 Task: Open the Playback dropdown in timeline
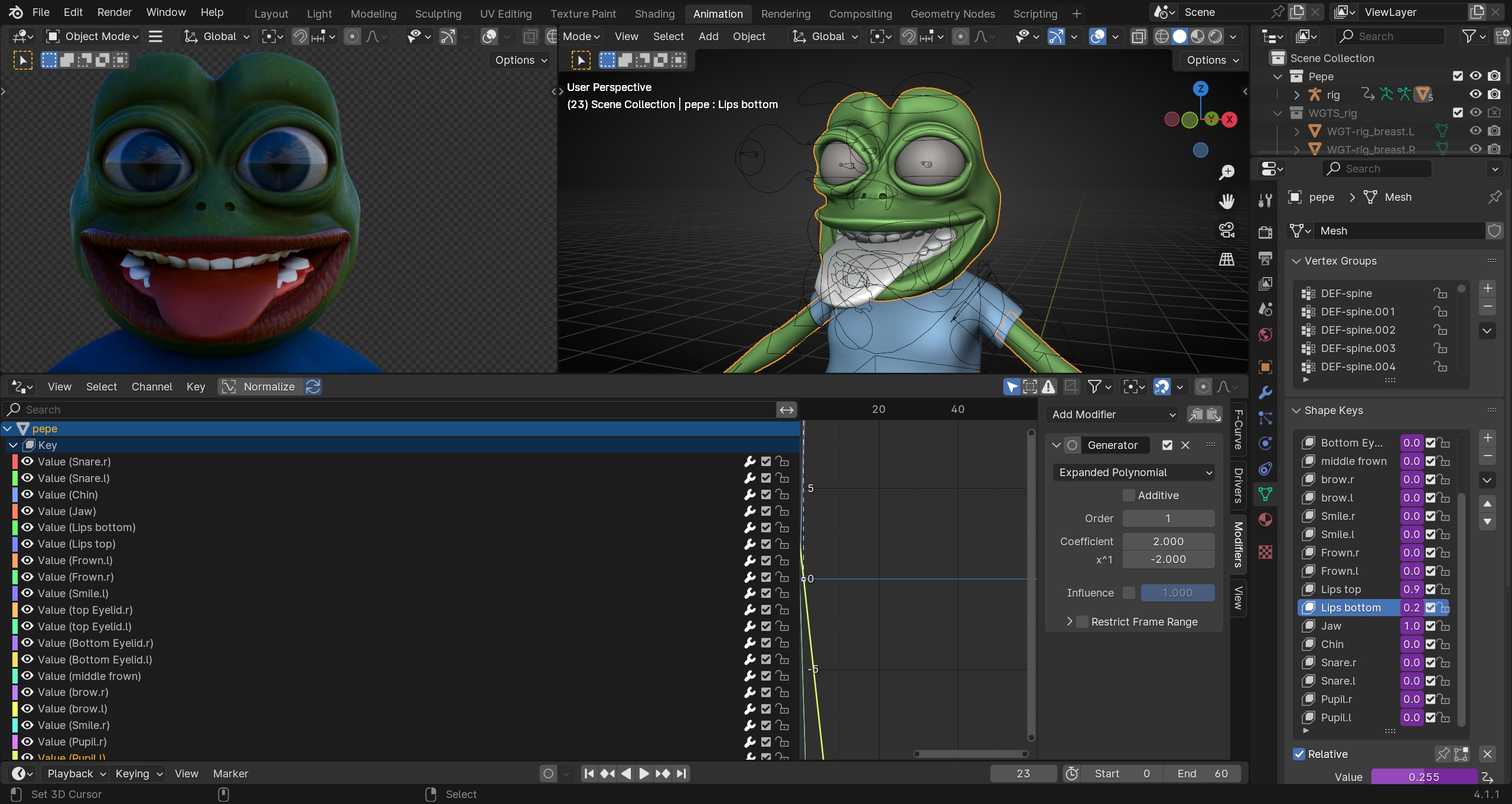click(x=76, y=774)
